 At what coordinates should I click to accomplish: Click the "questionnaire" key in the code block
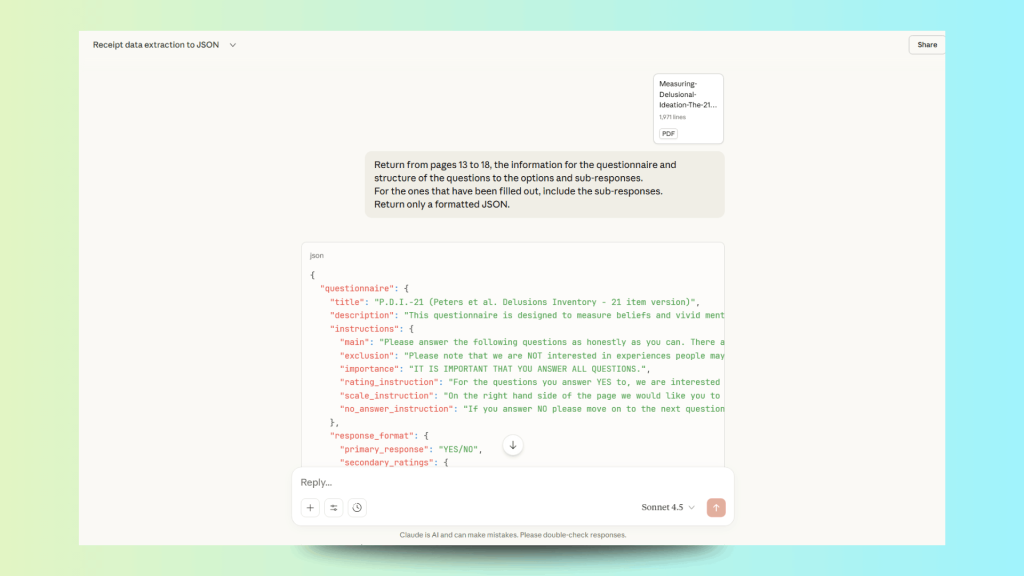(355, 288)
